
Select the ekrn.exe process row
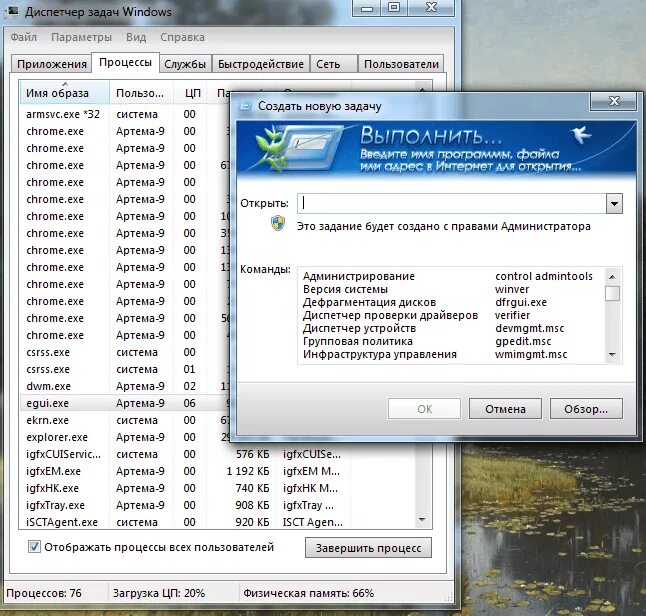point(124,420)
